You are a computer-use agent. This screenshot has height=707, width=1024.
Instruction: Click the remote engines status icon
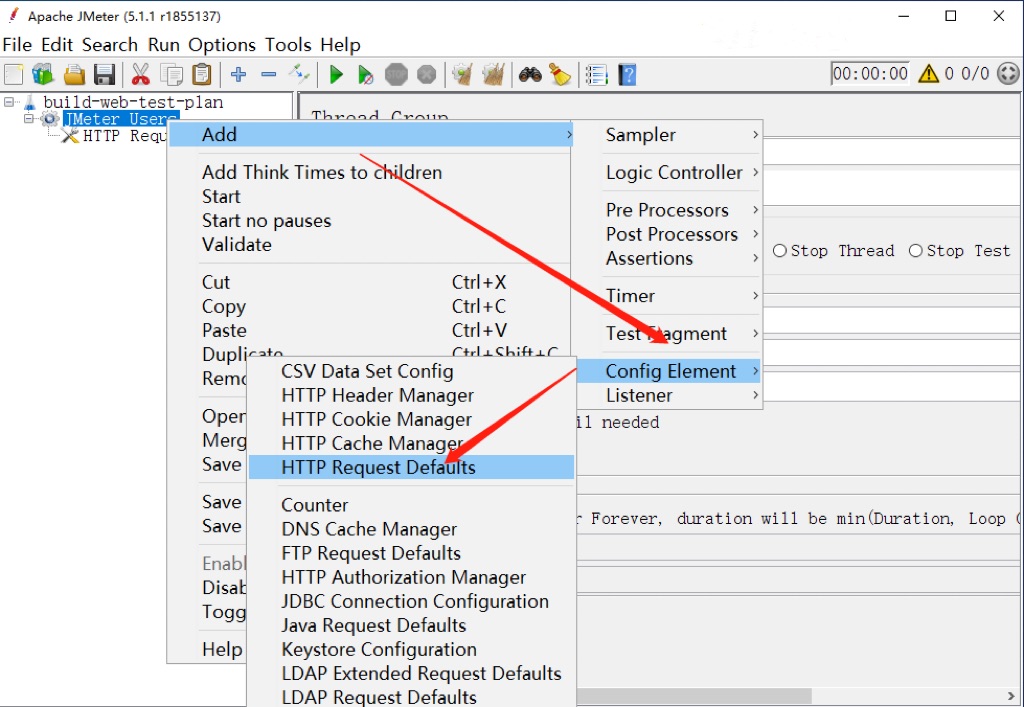coord(1009,74)
